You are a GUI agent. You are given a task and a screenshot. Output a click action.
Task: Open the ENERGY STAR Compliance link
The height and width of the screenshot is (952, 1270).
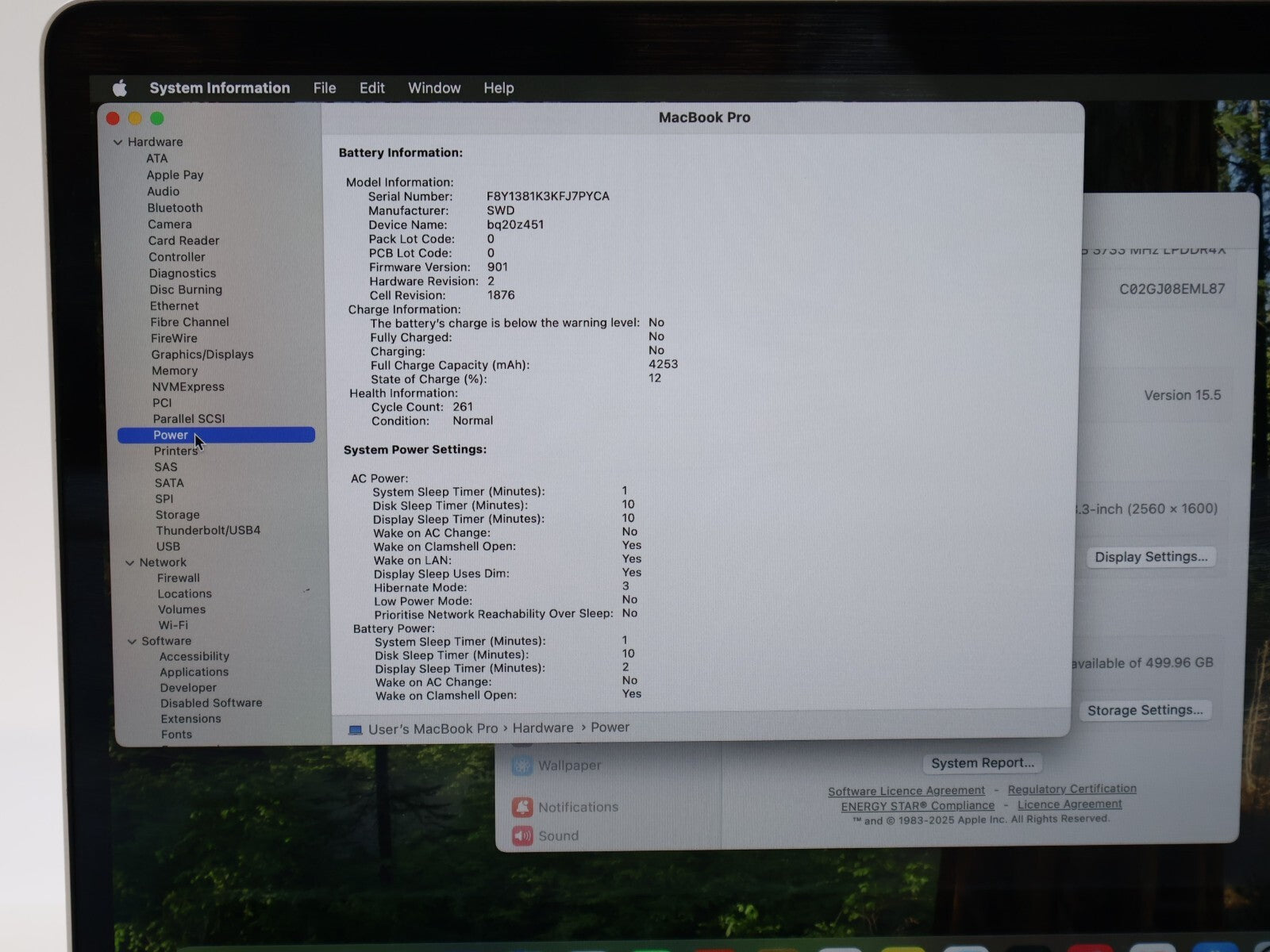pyautogui.click(x=918, y=806)
